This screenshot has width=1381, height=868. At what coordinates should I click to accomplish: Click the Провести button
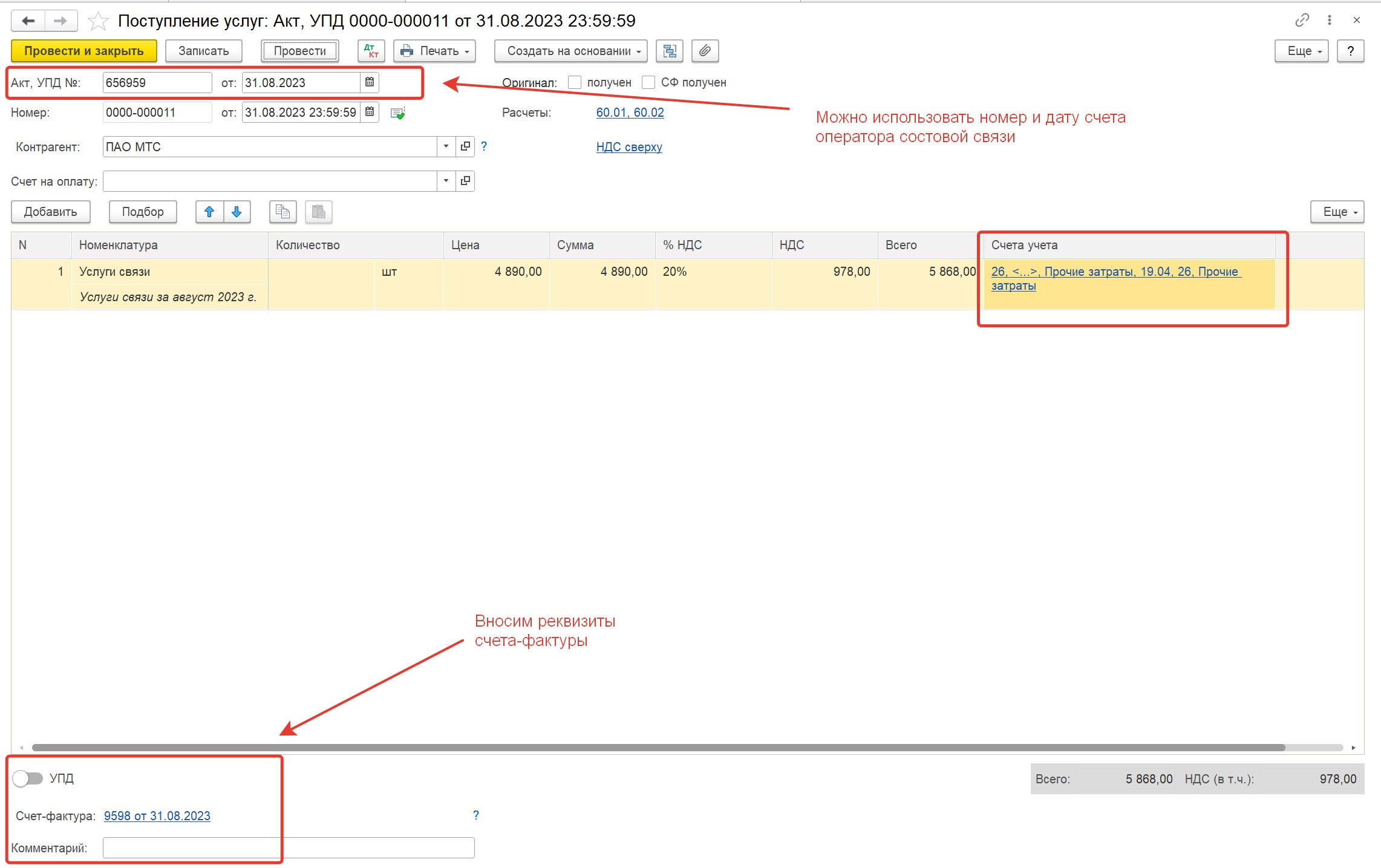300,51
